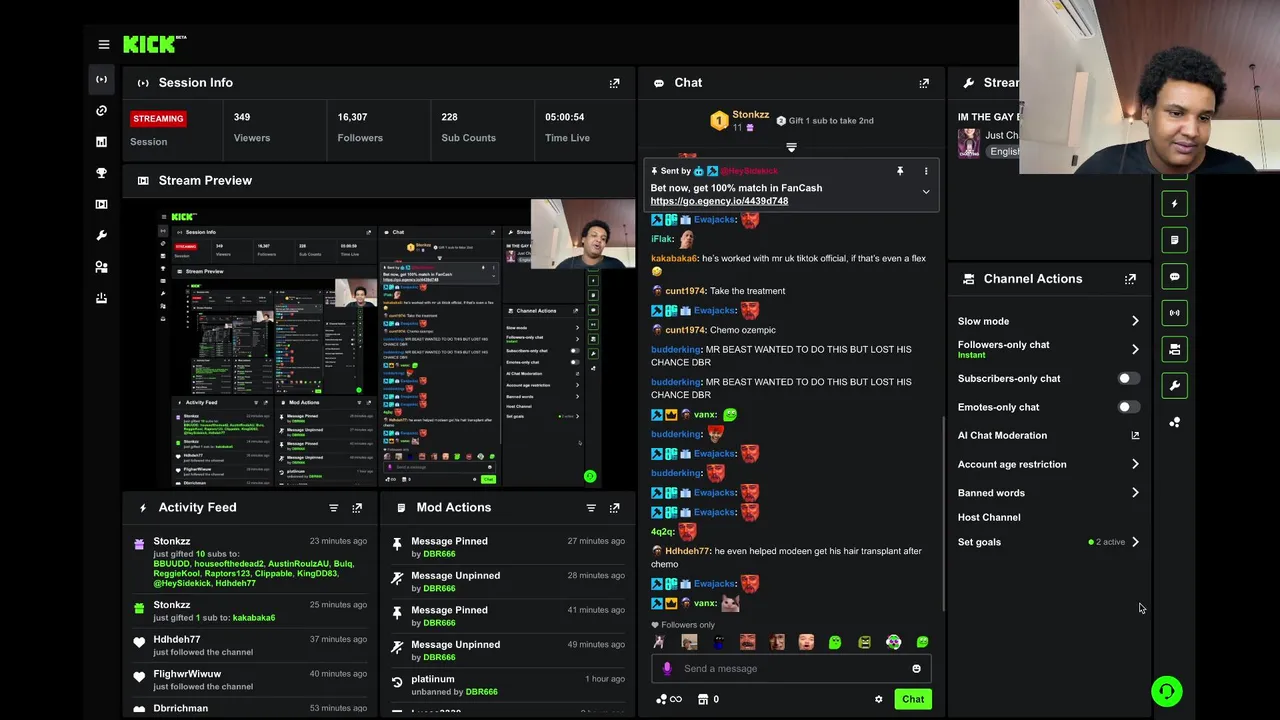The width and height of the screenshot is (1280, 720).
Task: Click FlighwrWiwuw followed entry in Activity Feed
Action: pyautogui.click(x=250, y=680)
